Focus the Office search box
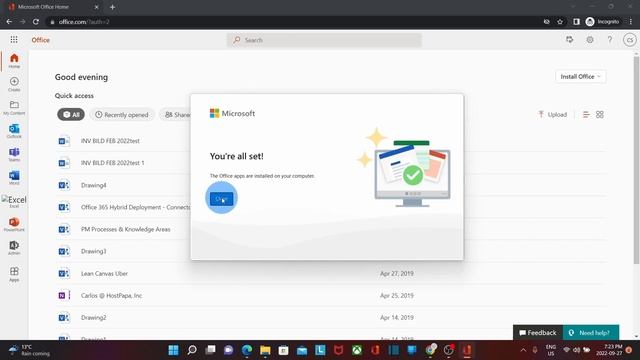Screen dimensions: 640x360 (x=324, y=40)
